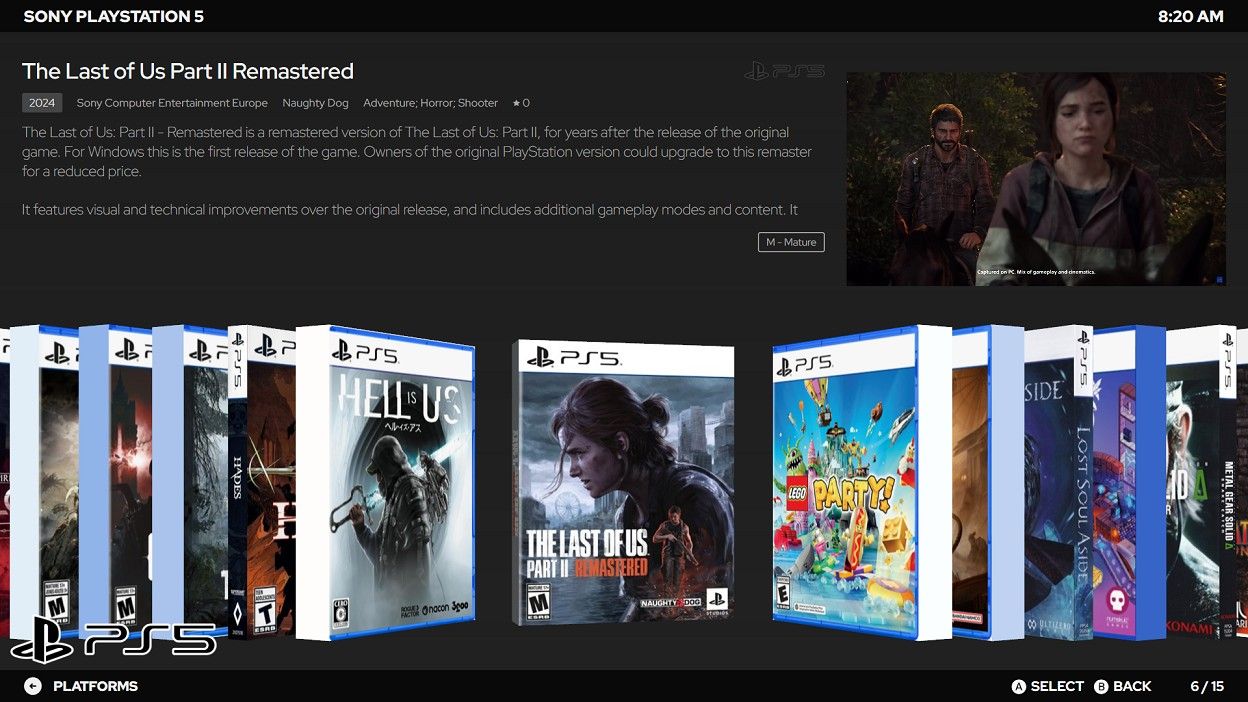Click the faded PS5 logo near description
Screen dimensions: 1248x702
point(785,71)
